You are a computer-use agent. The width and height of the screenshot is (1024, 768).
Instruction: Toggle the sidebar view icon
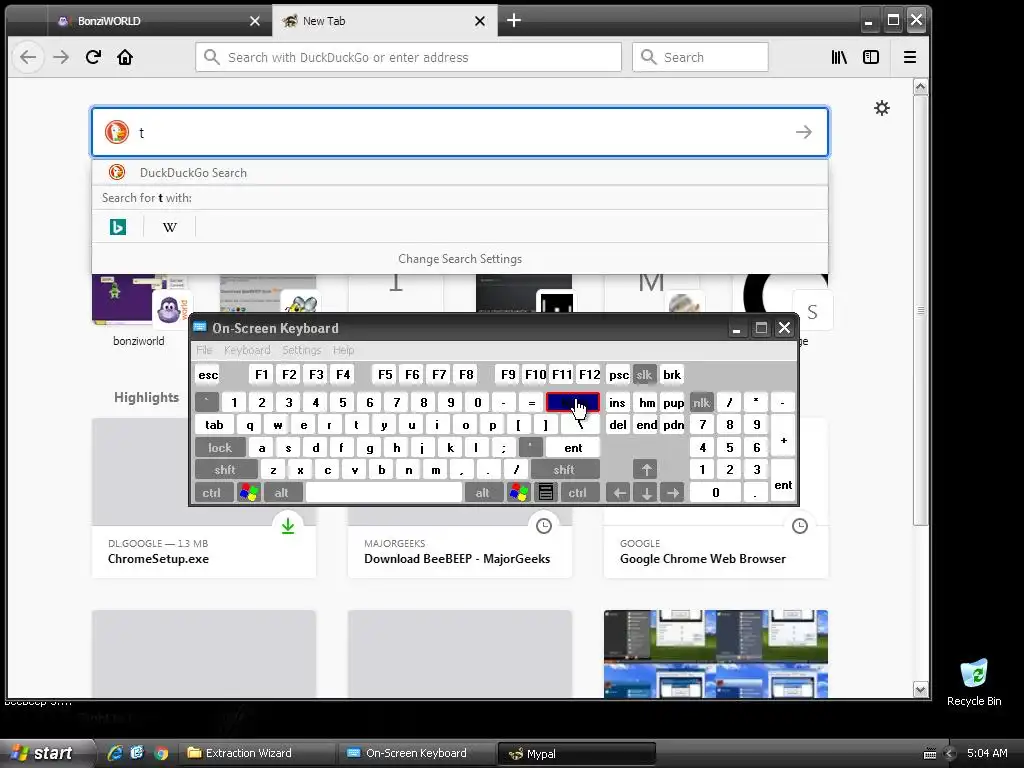(x=871, y=57)
